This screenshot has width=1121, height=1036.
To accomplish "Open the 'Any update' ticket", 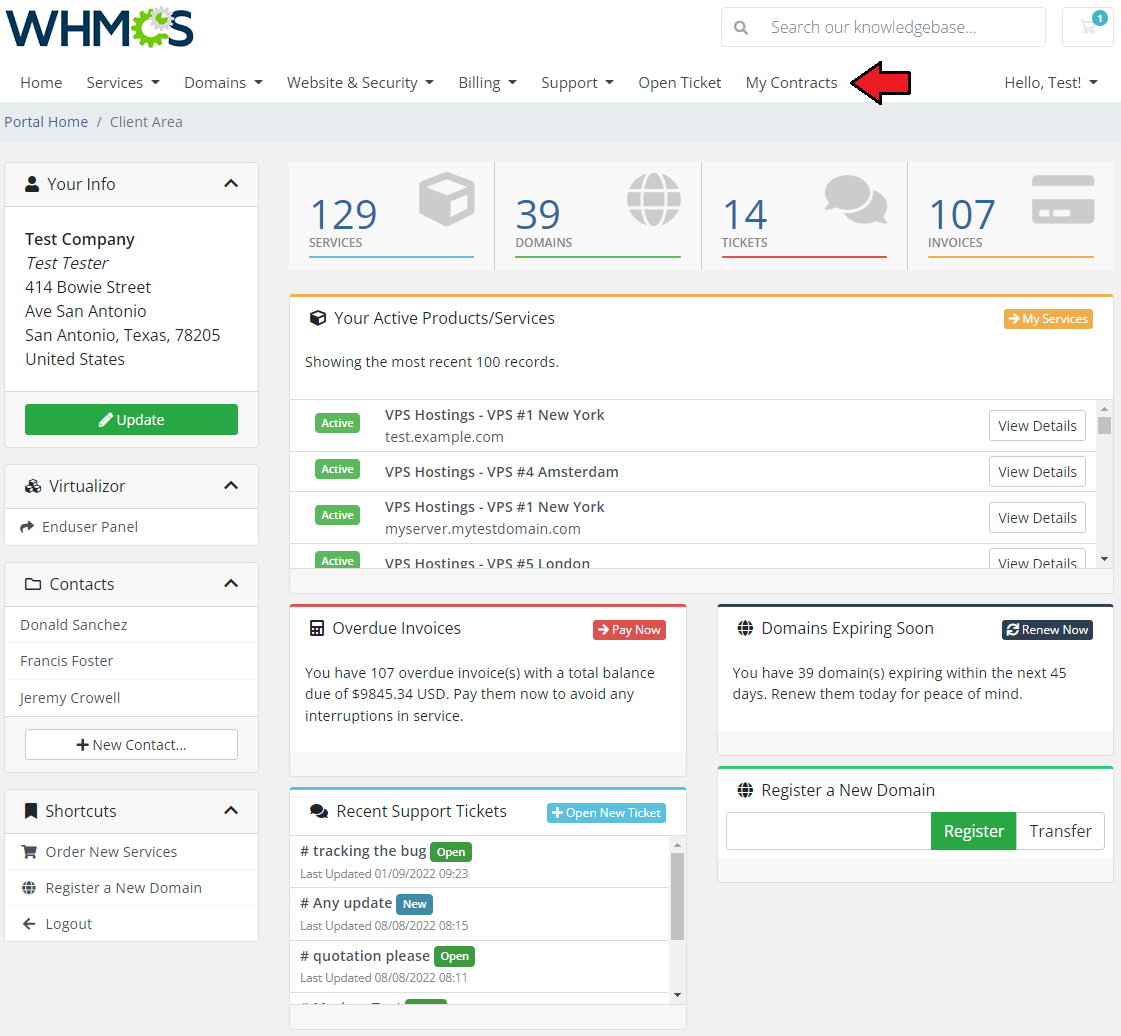I will pyautogui.click(x=346, y=903).
